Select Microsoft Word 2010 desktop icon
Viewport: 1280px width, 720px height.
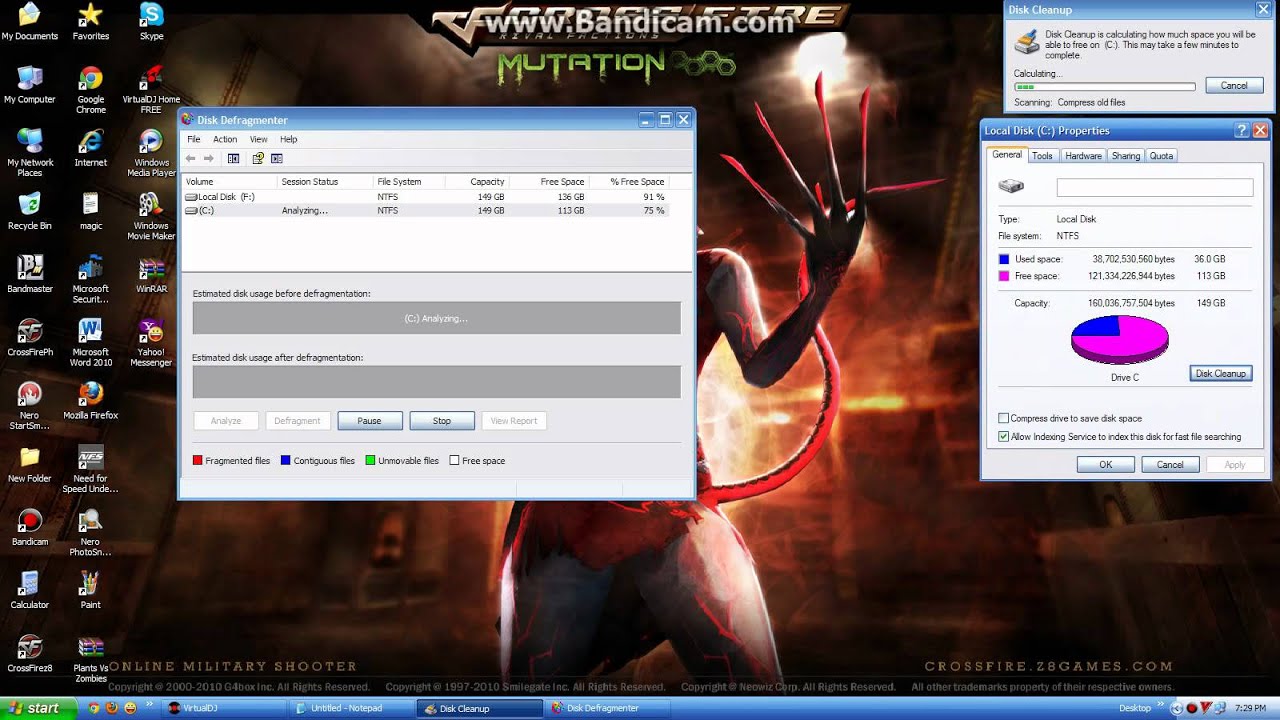(x=91, y=343)
